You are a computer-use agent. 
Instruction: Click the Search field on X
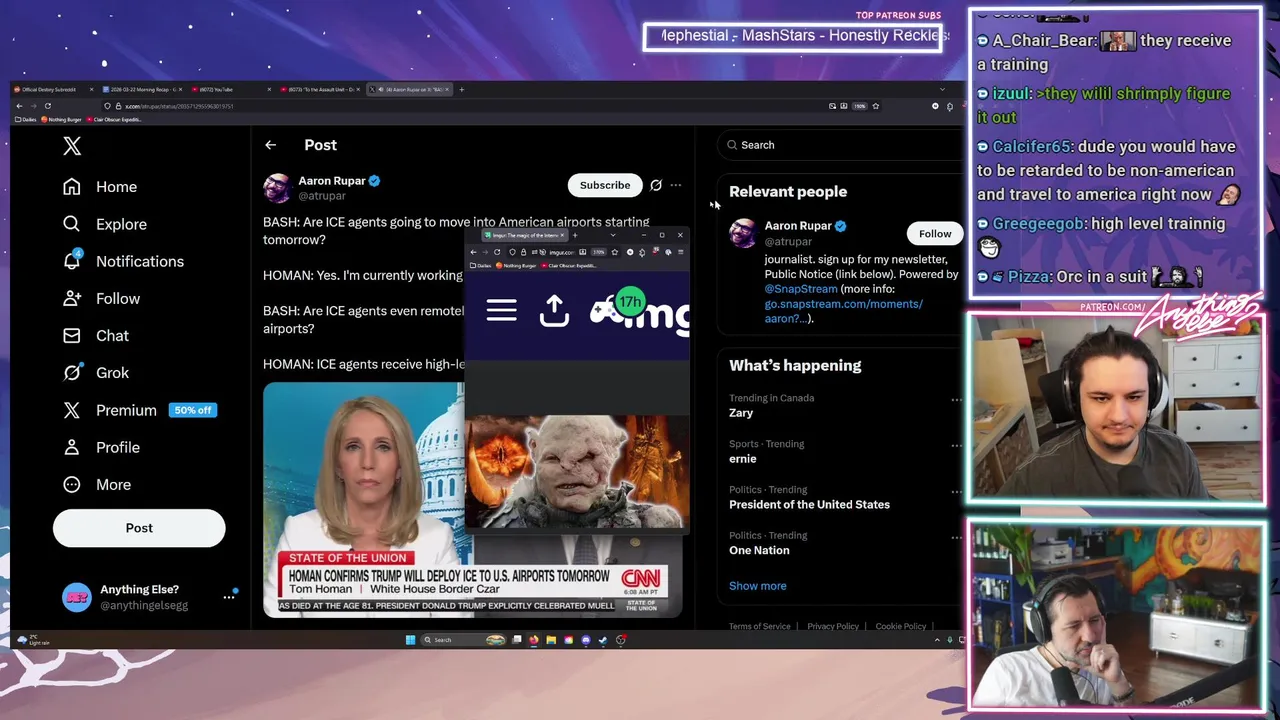tap(838, 145)
